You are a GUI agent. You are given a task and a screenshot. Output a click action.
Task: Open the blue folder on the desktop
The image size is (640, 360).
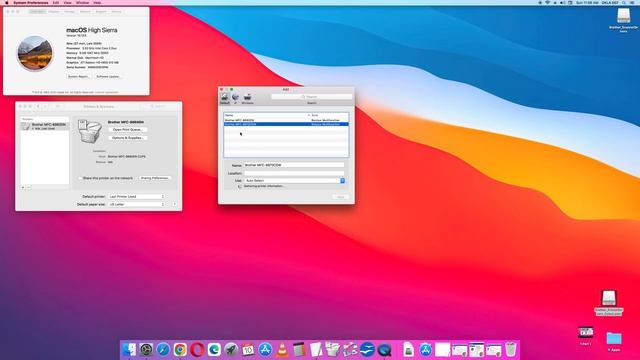click(613, 339)
